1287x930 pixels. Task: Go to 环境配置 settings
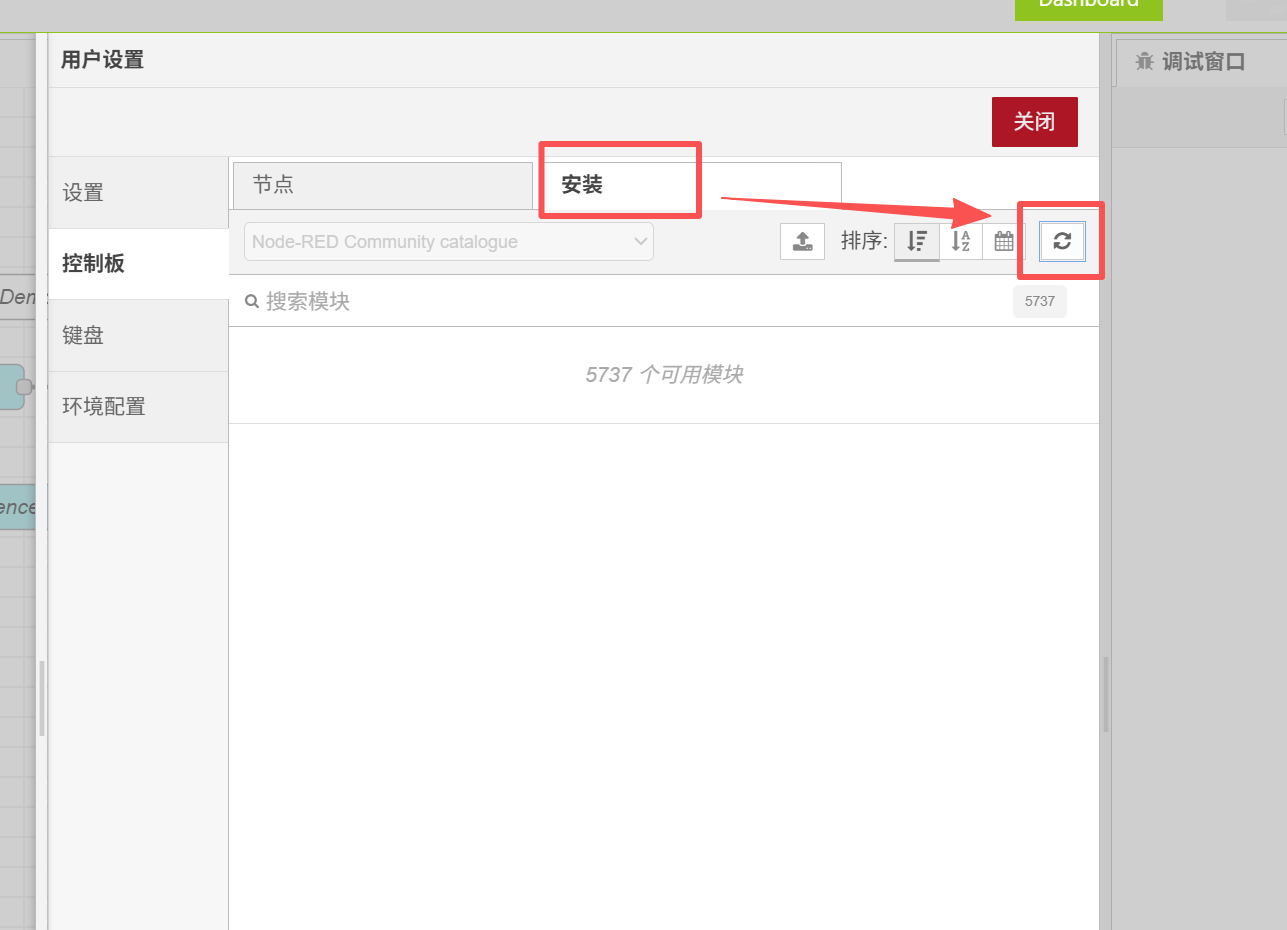pos(138,407)
